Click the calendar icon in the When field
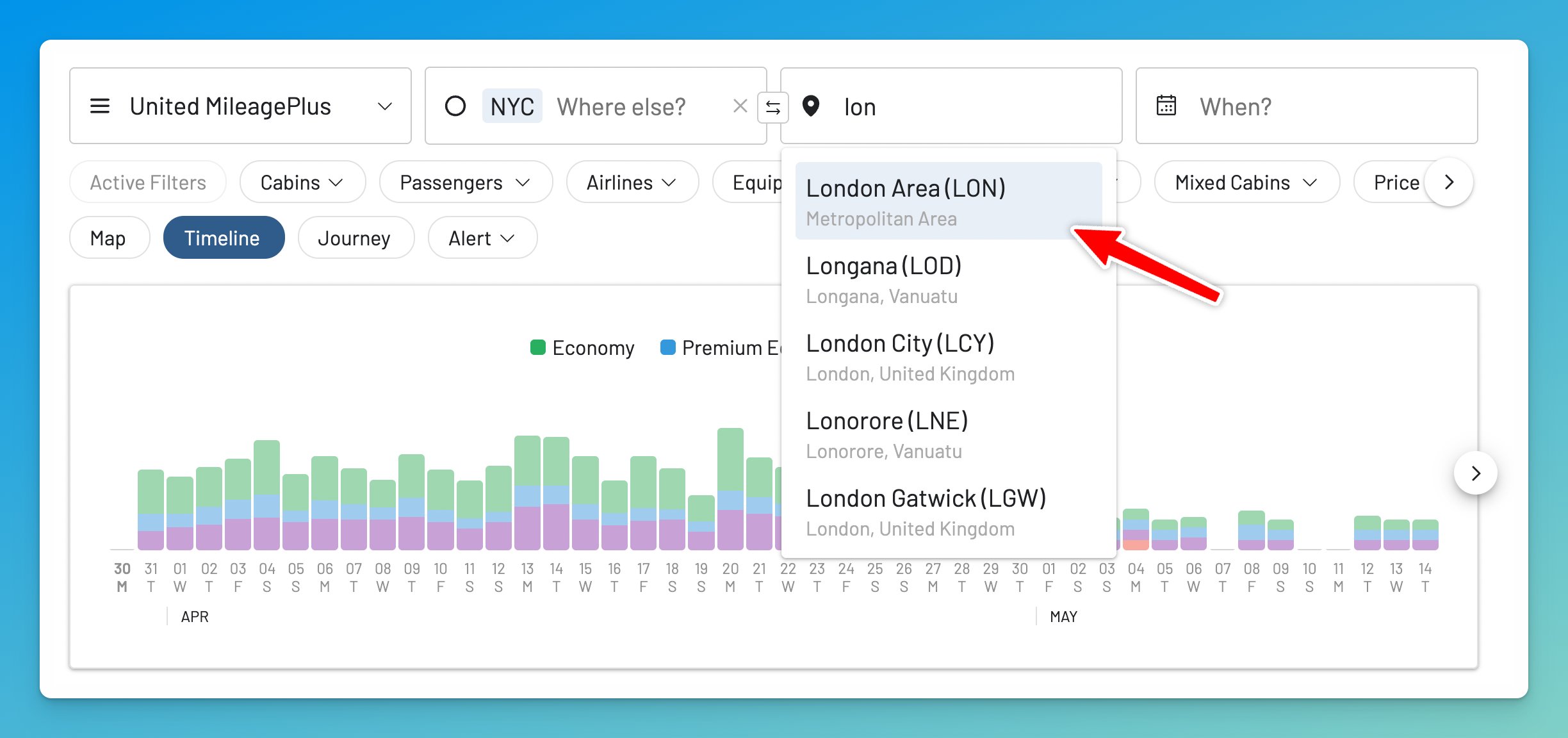The image size is (1568, 738). (1166, 106)
